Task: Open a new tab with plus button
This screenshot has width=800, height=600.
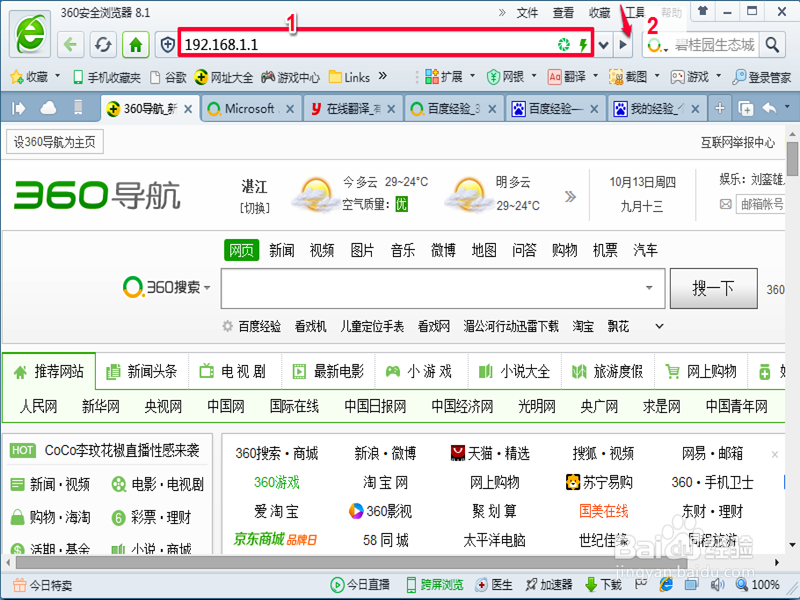Action: (x=719, y=108)
